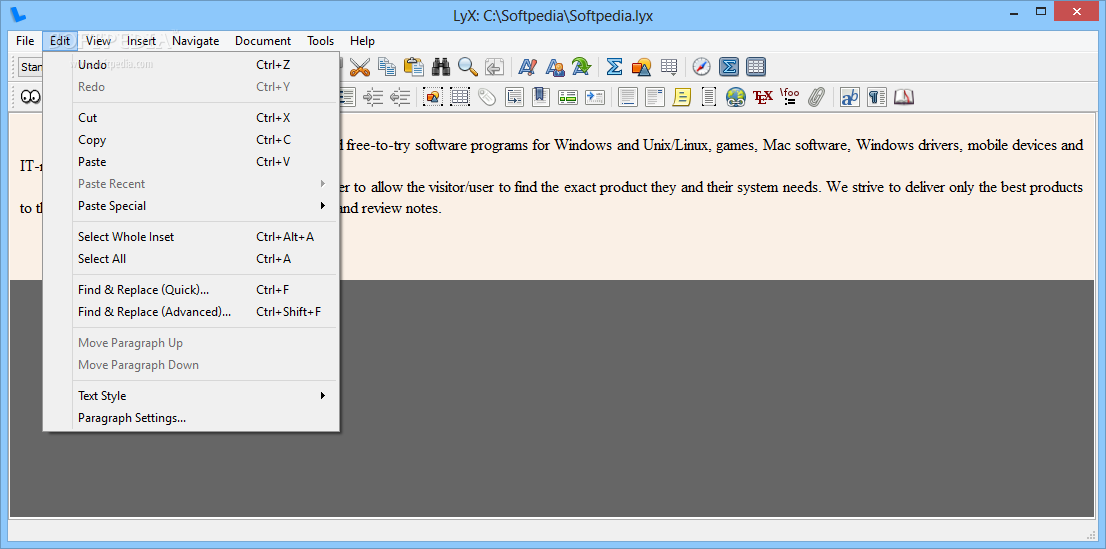Click the Copy toolbar icon
The image size is (1106, 549).
click(x=387, y=67)
